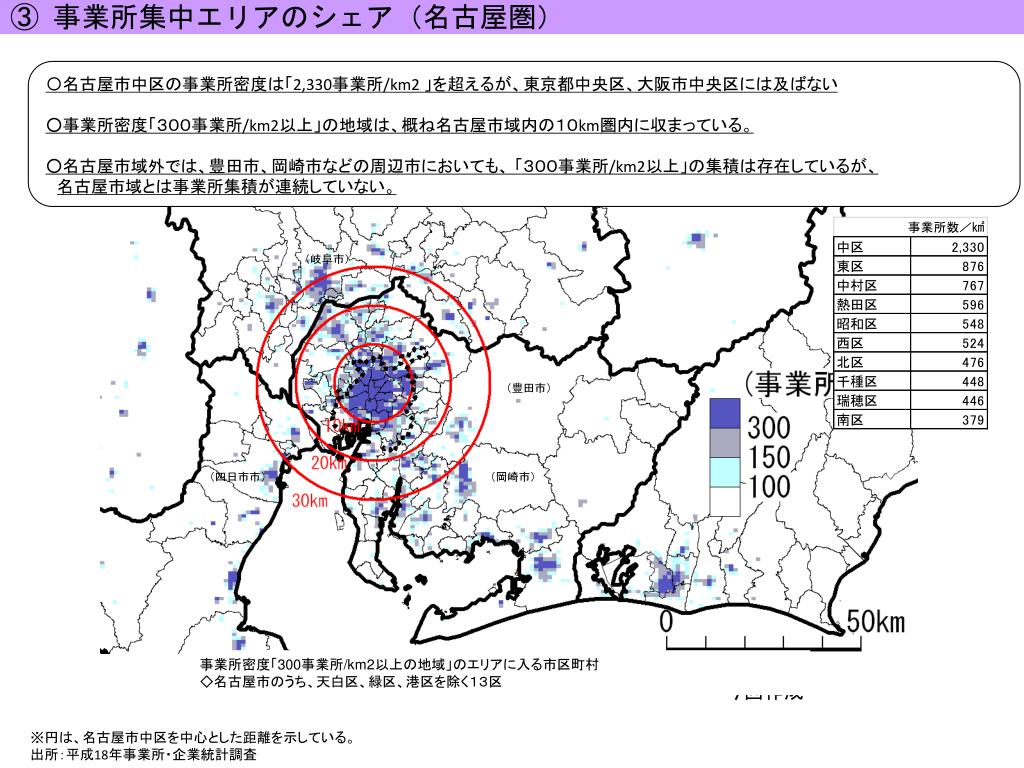Select the bullet line mentioning 豊田市、岡崎市などの周辺市
1024x768 pixels.
click(x=461, y=166)
